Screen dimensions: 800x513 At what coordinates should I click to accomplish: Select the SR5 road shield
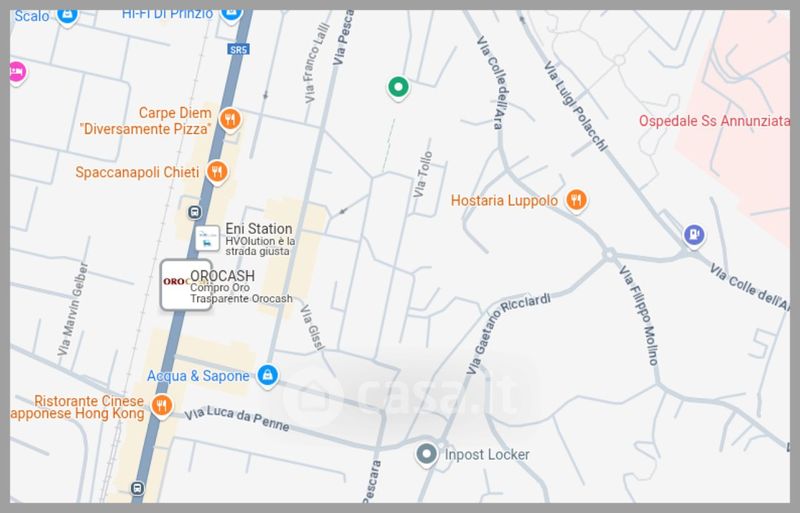[x=238, y=50]
